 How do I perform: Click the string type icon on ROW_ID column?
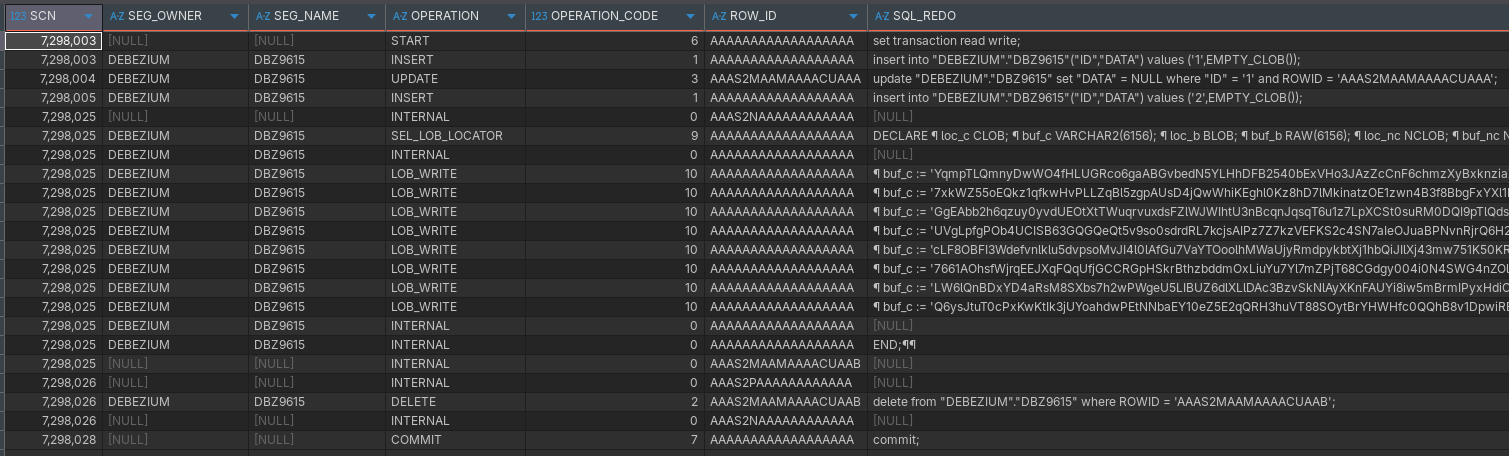coord(718,16)
